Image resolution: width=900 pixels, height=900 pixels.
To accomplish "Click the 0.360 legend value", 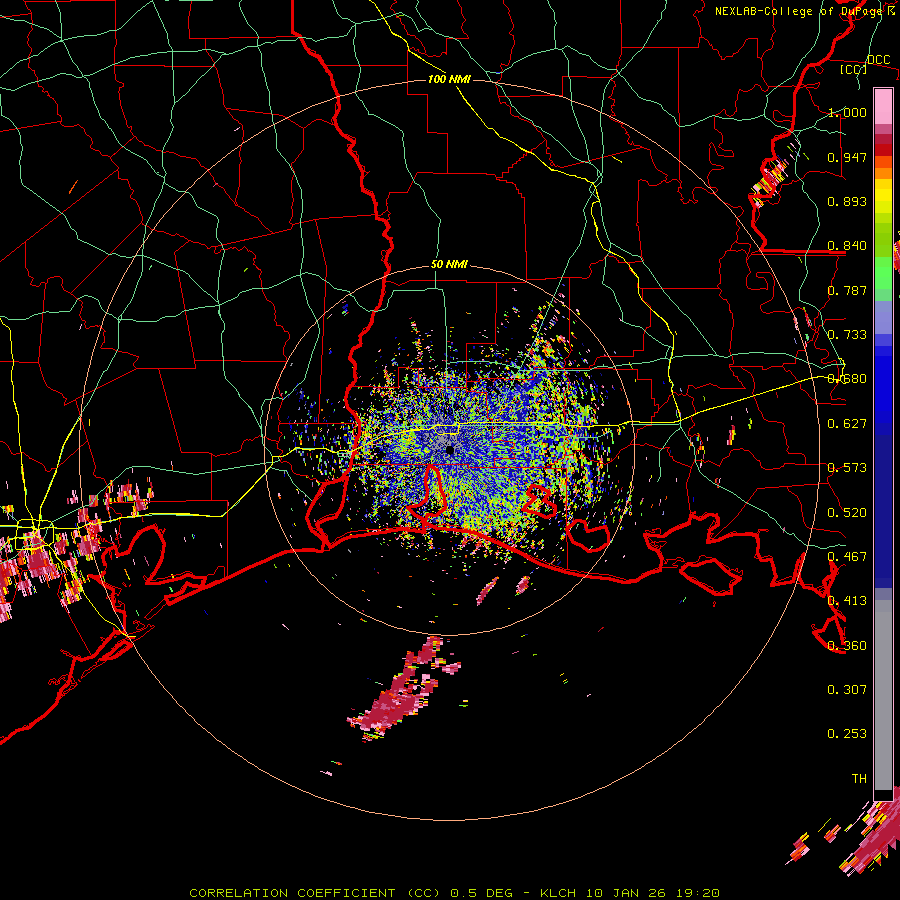I will point(847,646).
